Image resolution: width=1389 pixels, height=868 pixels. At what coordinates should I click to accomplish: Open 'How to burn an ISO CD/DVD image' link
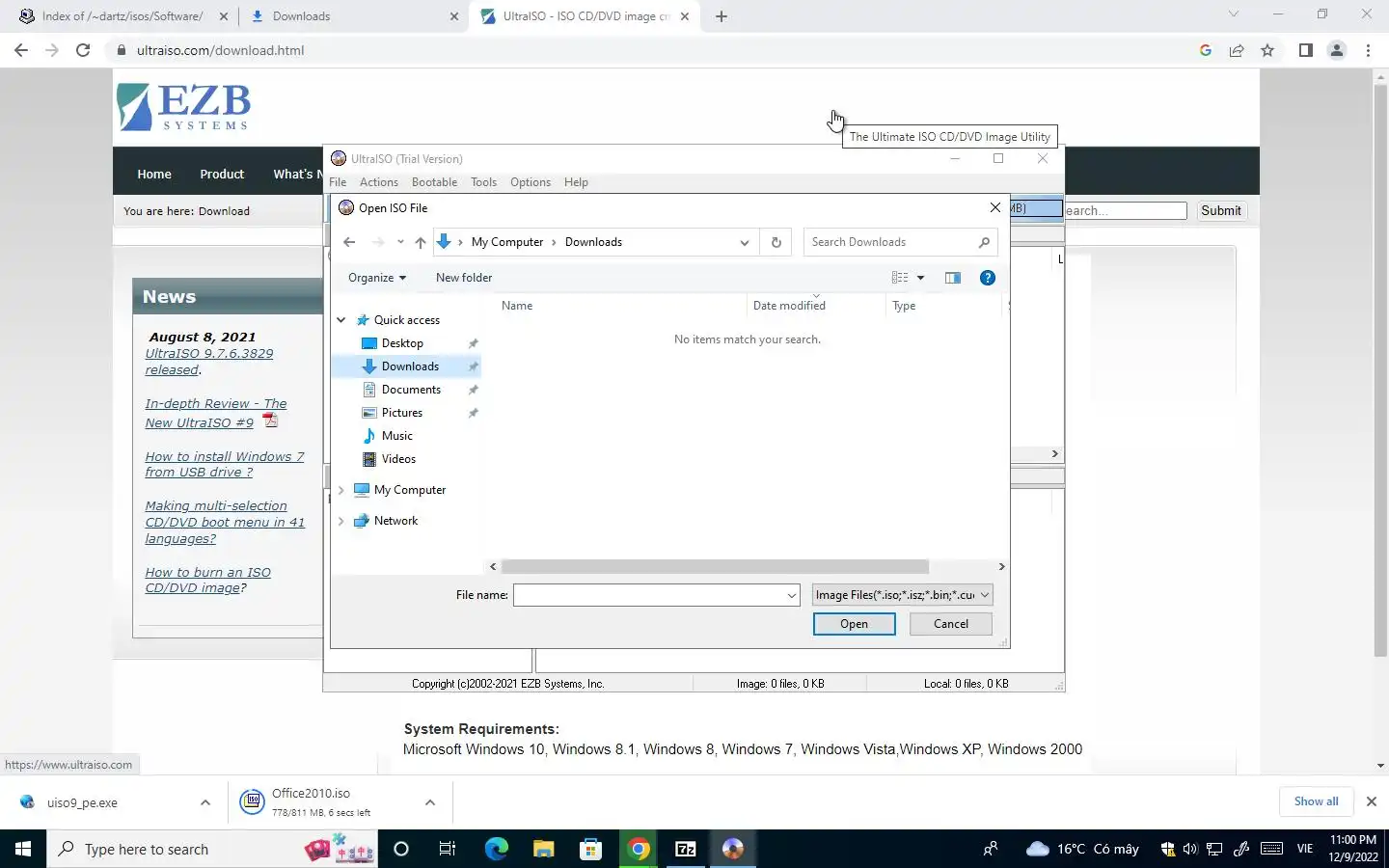[207, 580]
